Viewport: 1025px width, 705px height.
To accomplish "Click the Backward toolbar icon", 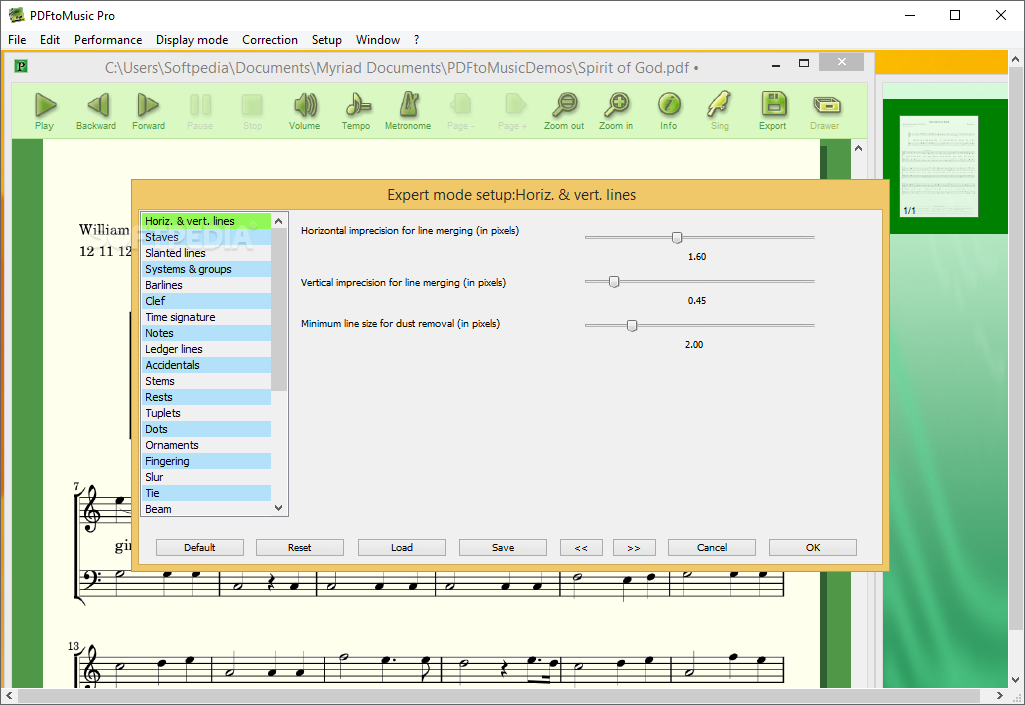I will click(x=97, y=105).
